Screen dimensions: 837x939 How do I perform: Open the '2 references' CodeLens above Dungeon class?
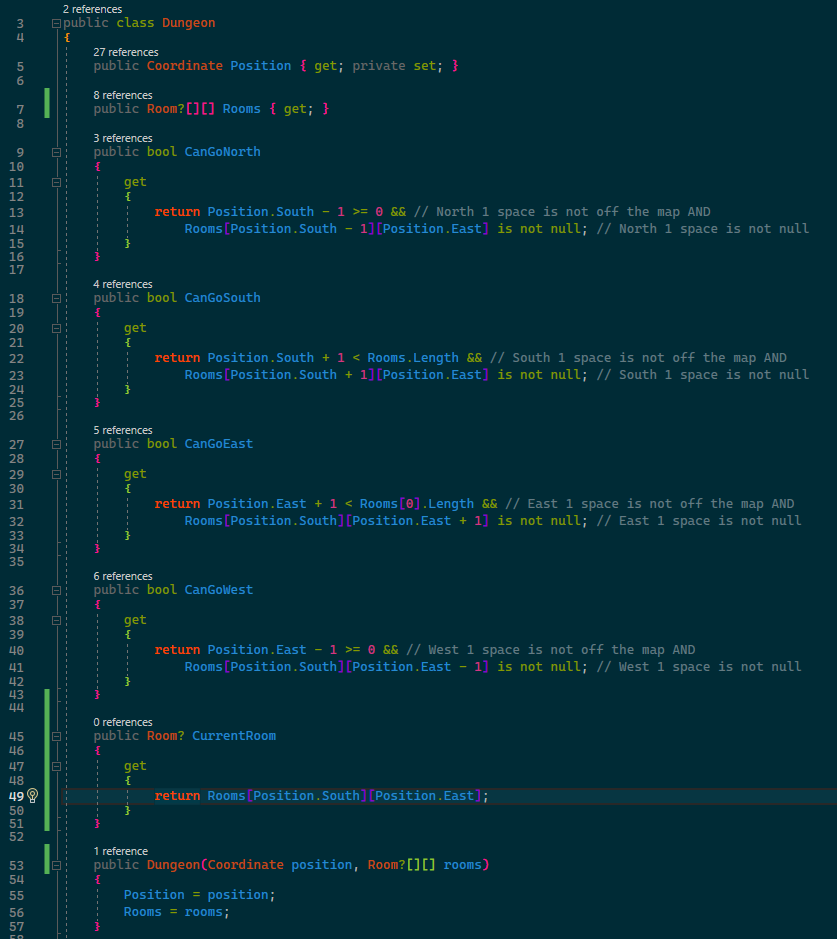pyautogui.click(x=92, y=9)
